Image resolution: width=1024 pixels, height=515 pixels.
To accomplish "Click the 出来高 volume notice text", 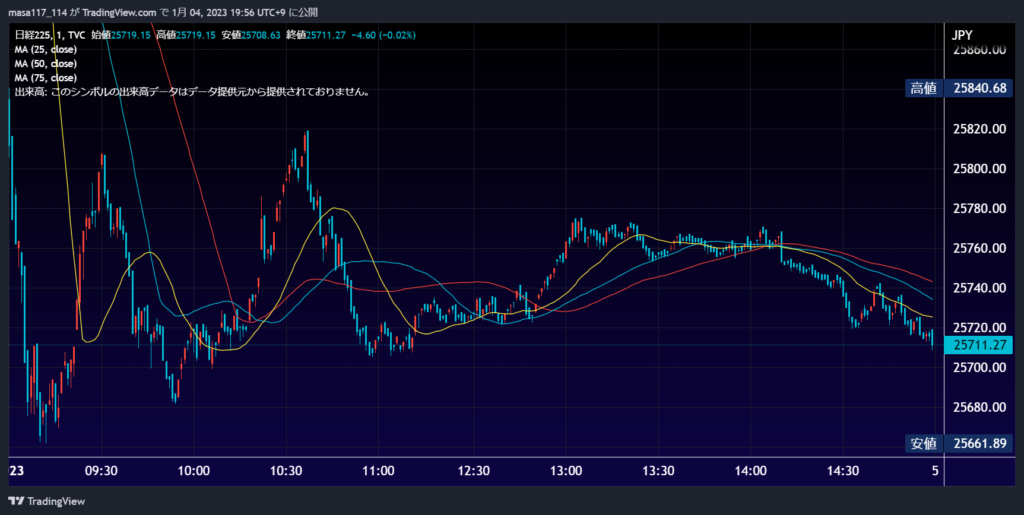I will coord(193,93).
